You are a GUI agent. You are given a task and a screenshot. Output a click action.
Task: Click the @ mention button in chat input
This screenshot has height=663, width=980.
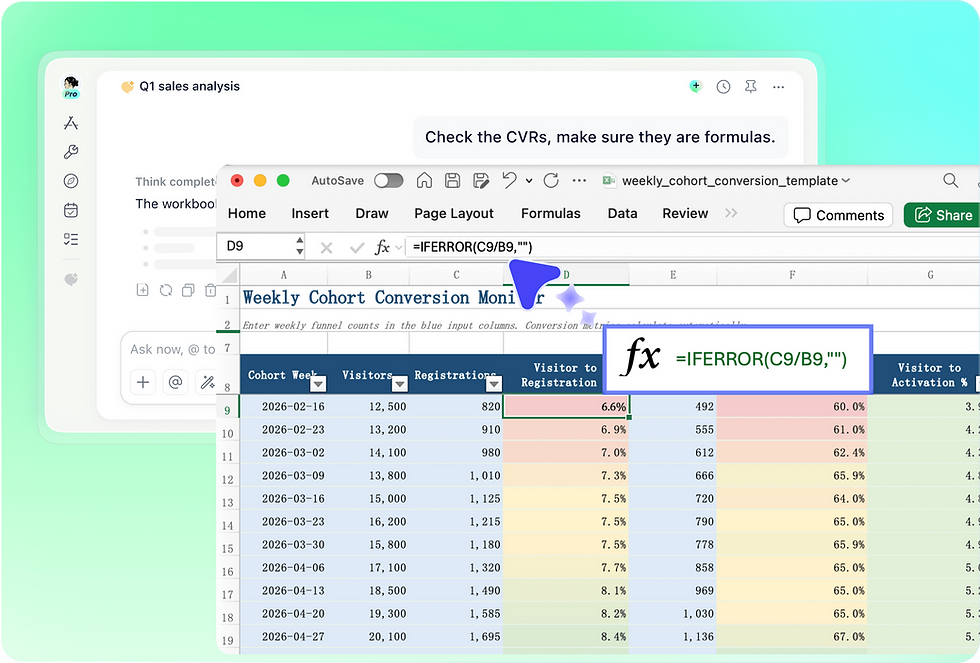tap(176, 382)
